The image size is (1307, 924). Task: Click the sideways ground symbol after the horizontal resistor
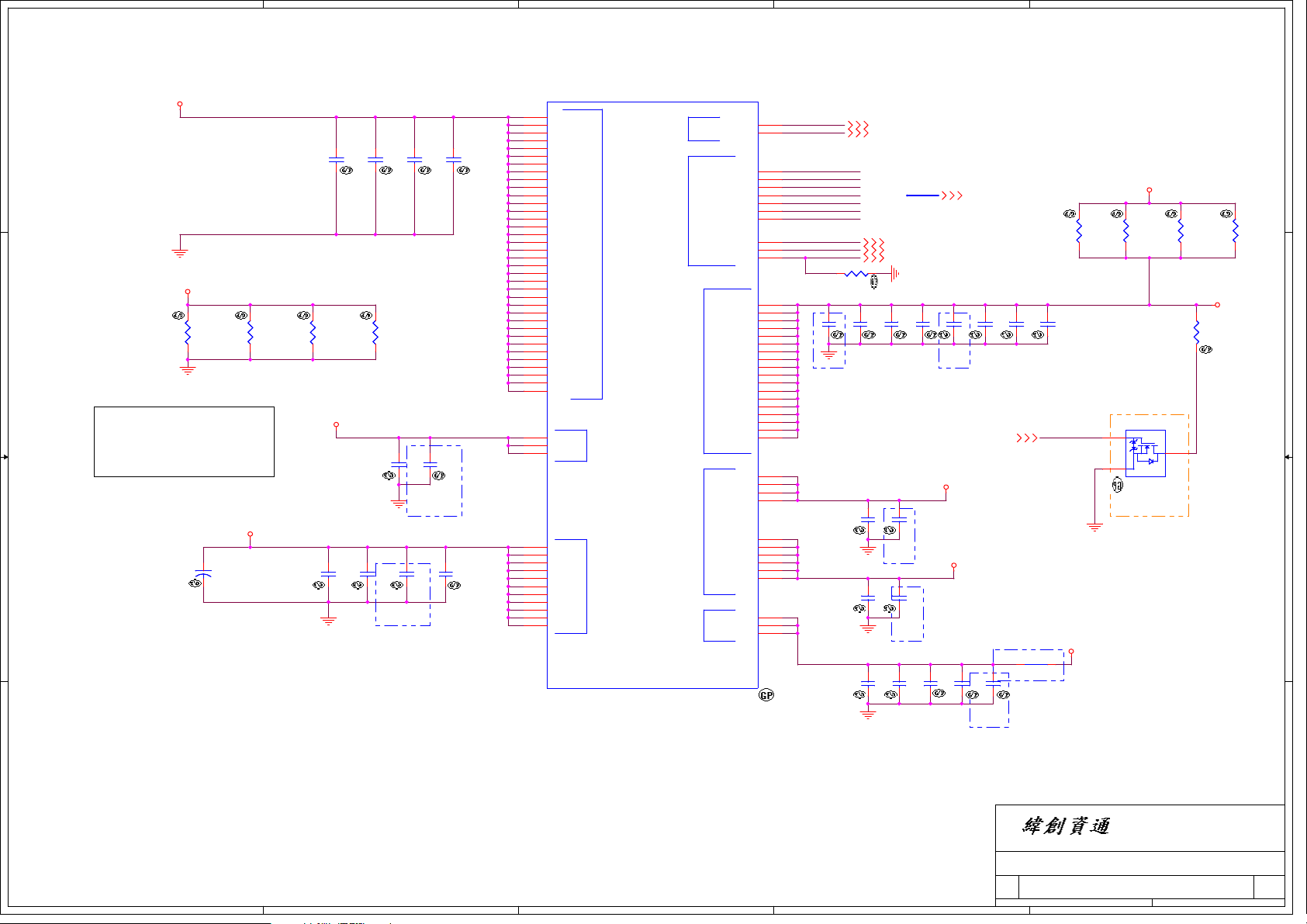coord(895,274)
